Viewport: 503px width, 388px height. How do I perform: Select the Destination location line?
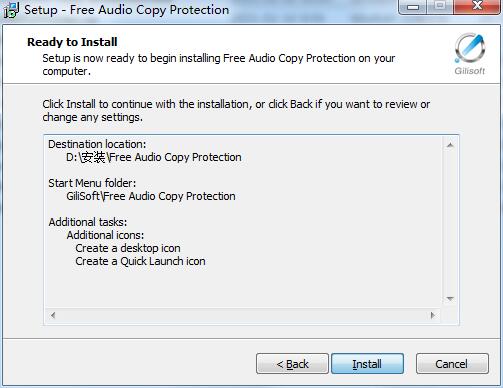click(x=97, y=144)
